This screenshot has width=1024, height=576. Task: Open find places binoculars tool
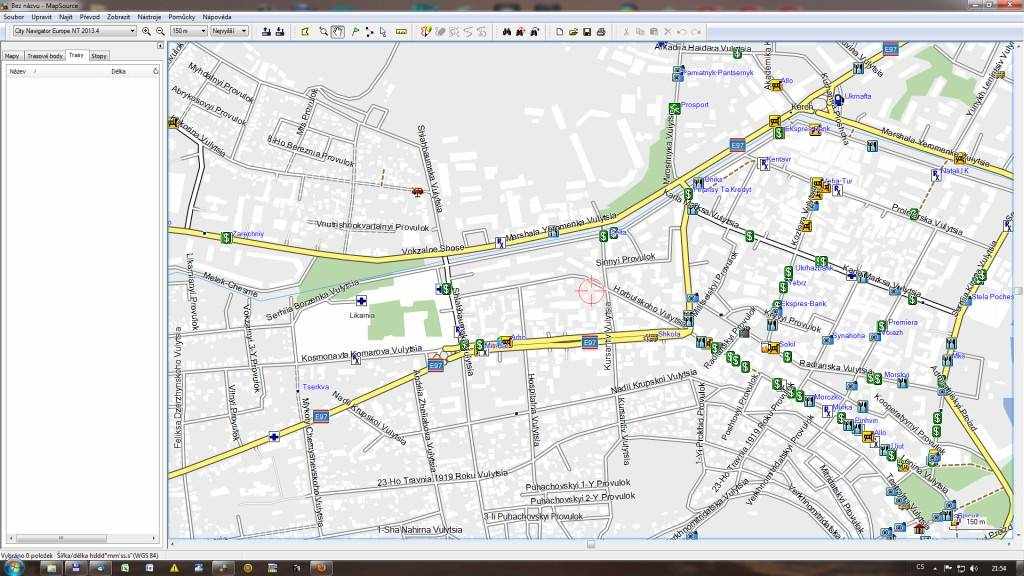pos(507,31)
